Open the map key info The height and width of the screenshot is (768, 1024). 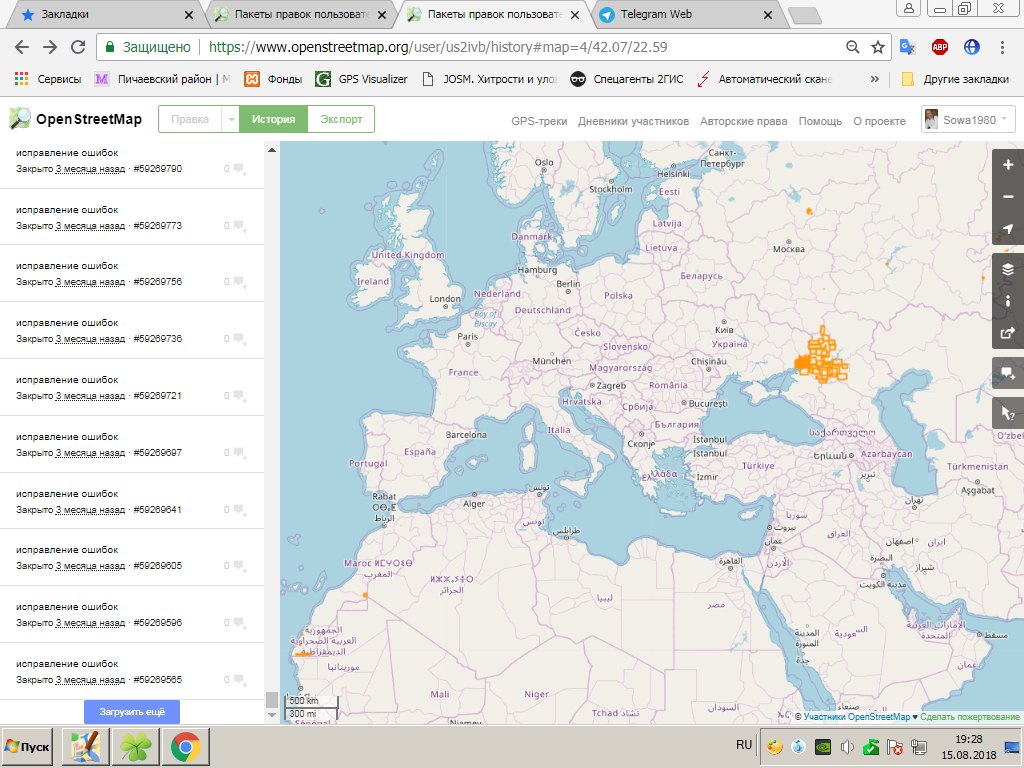point(1008,300)
